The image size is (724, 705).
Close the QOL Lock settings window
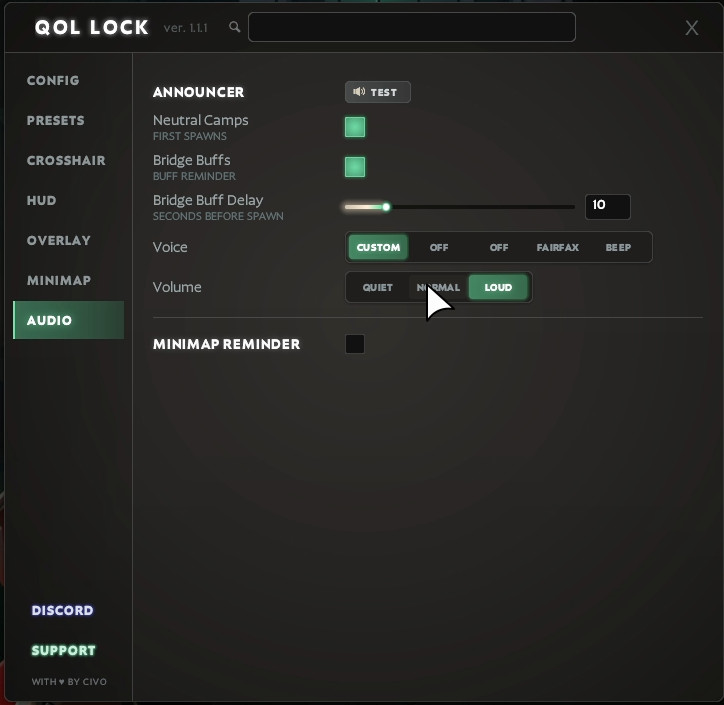tap(691, 28)
